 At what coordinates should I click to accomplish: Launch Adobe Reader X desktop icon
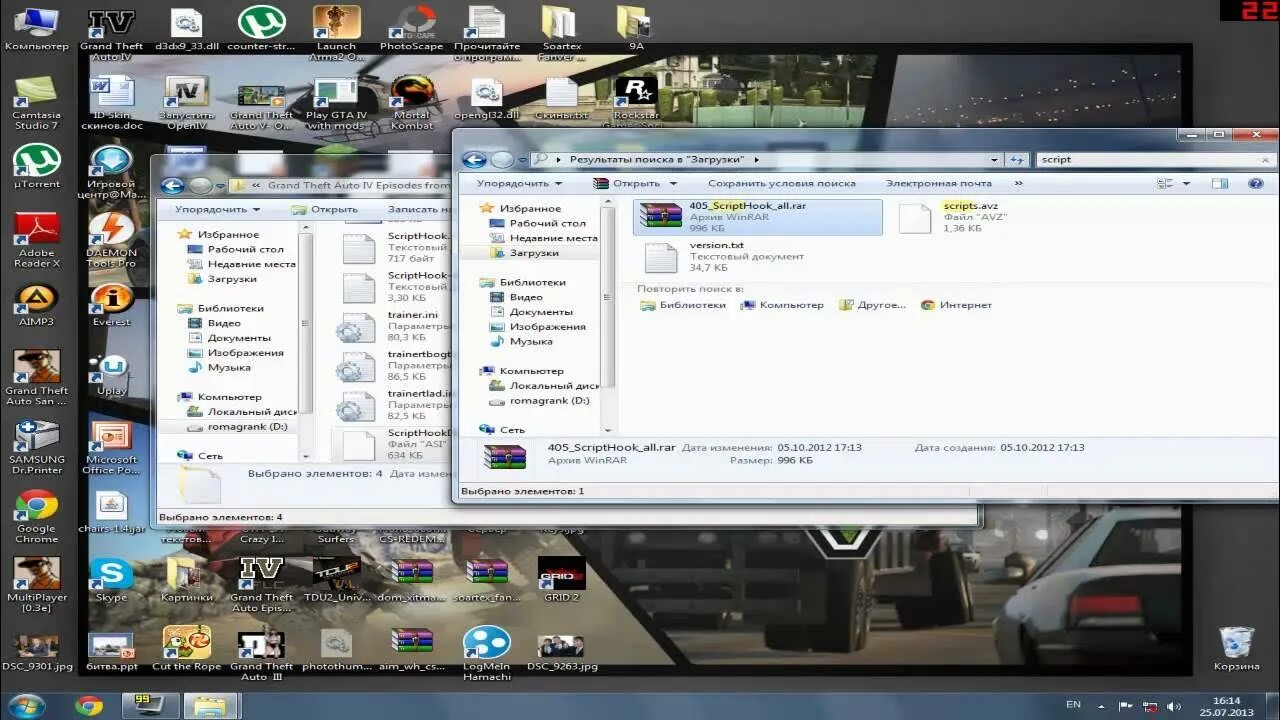(x=37, y=241)
